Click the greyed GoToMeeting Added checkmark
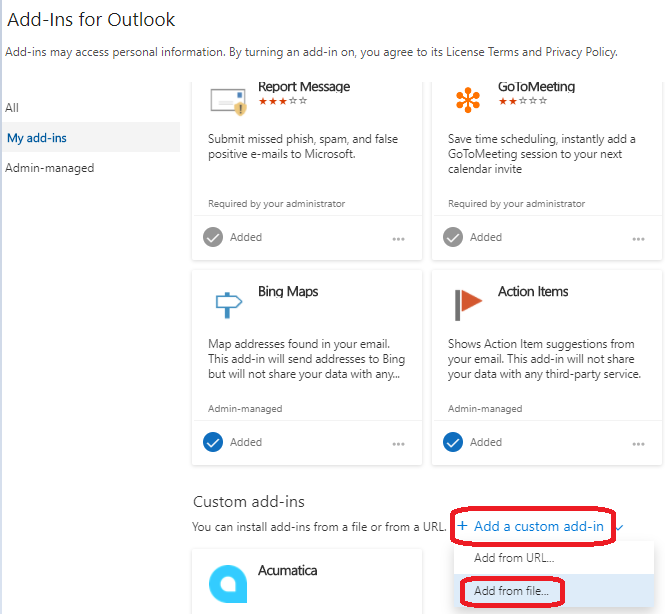 pos(453,237)
